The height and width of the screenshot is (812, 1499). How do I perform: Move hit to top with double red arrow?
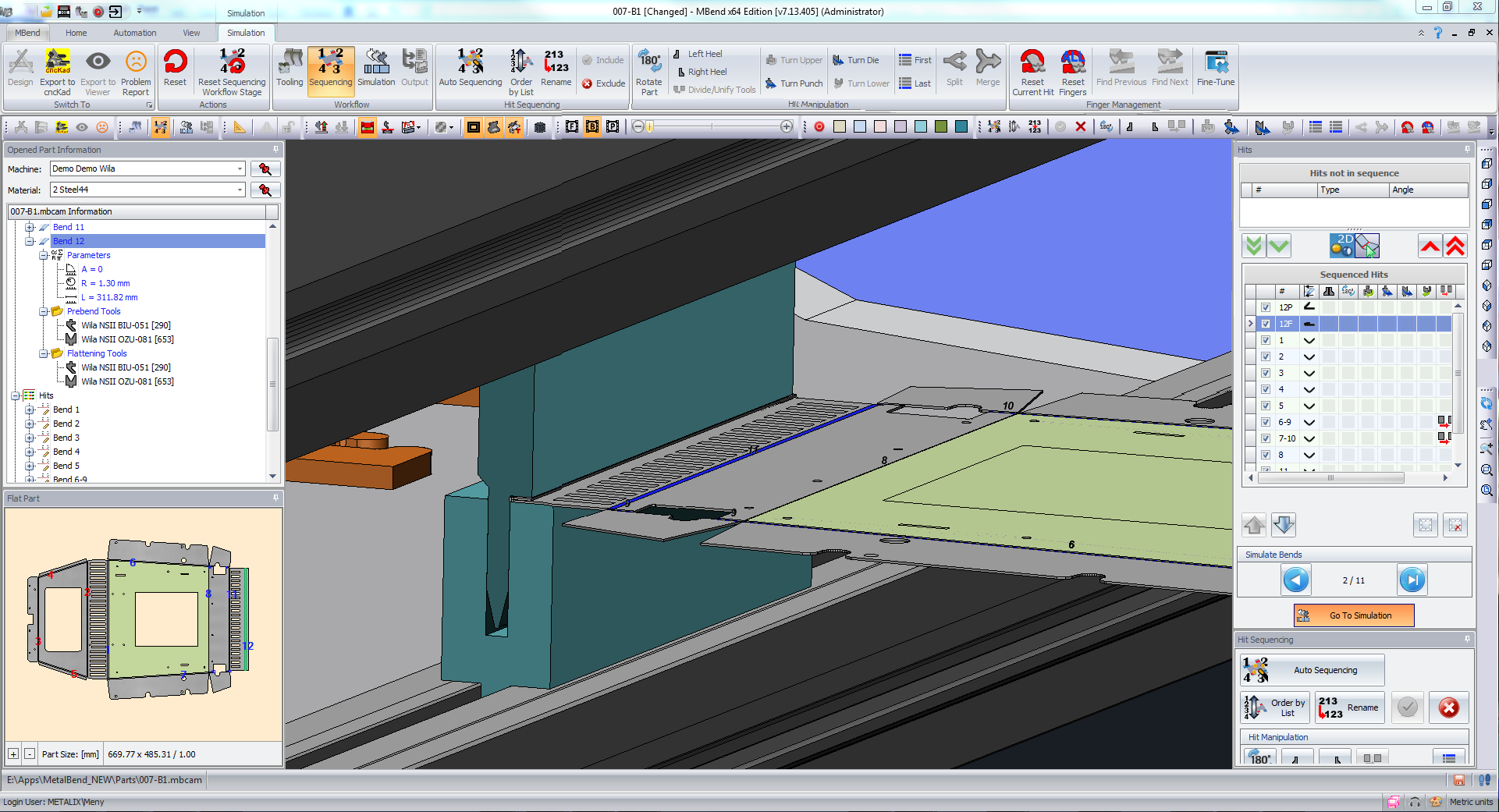coord(1455,246)
